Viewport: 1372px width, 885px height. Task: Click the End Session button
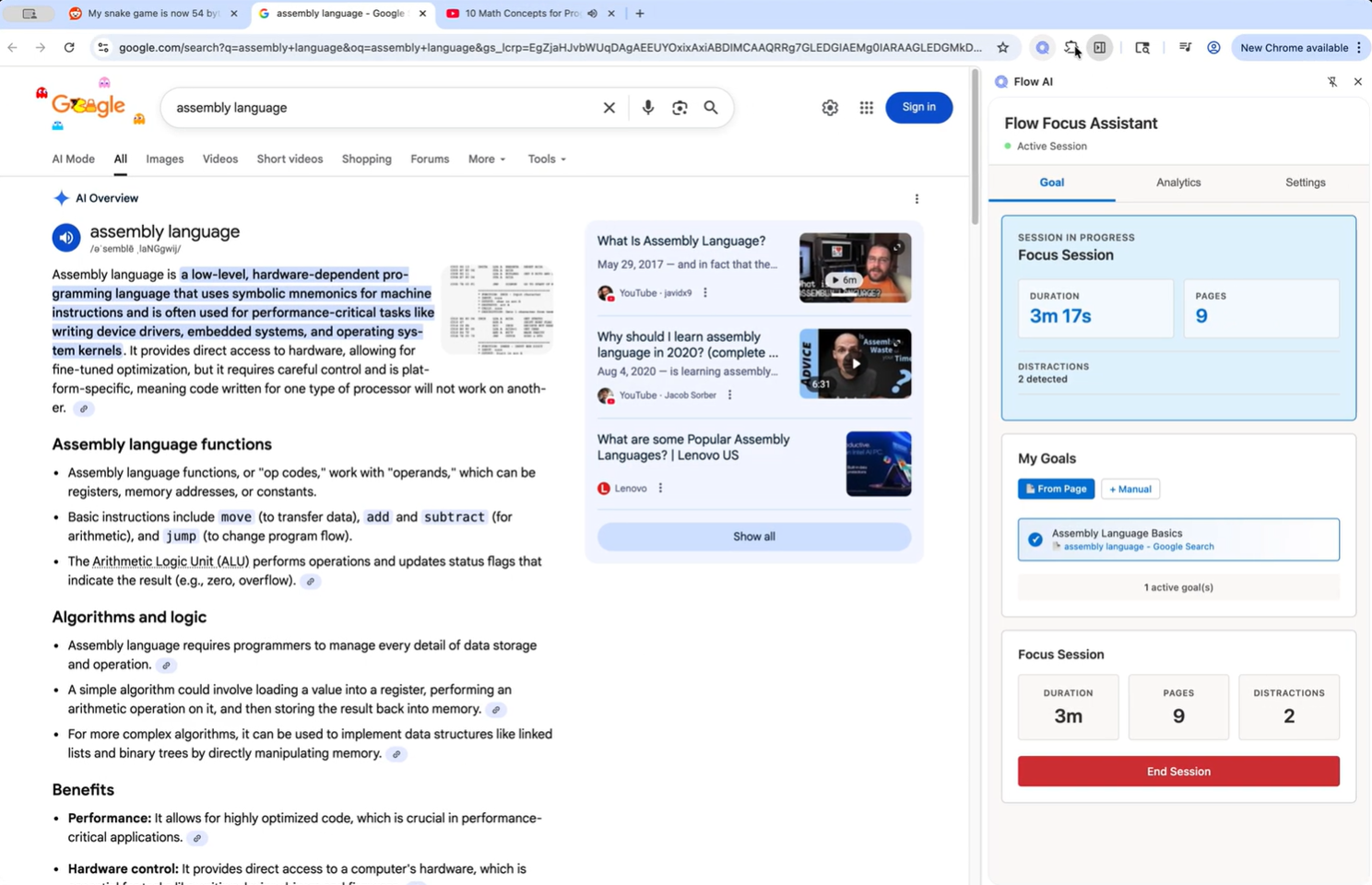tap(1178, 772)
